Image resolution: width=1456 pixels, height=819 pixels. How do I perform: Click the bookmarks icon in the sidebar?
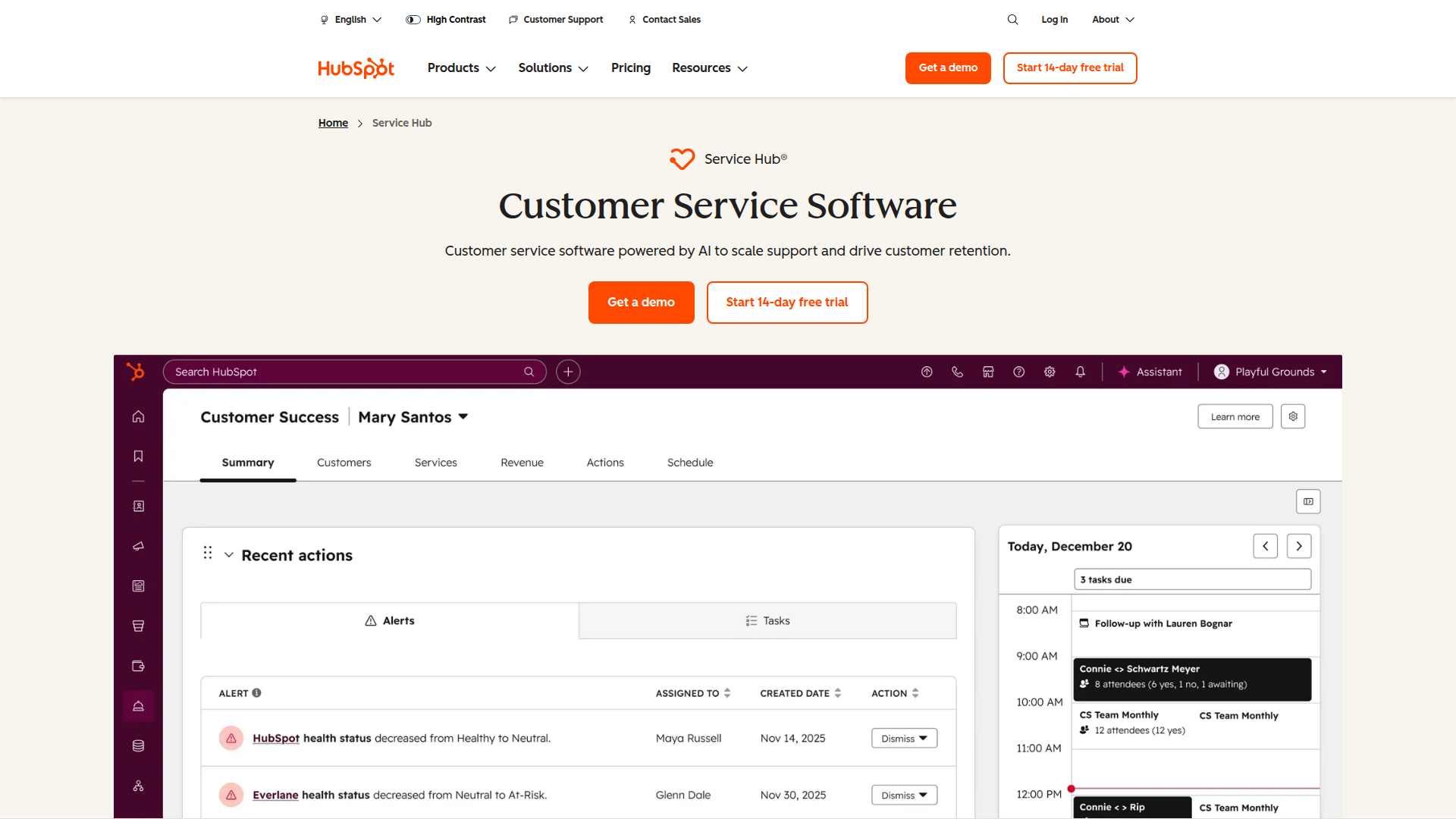click(137, 456)
